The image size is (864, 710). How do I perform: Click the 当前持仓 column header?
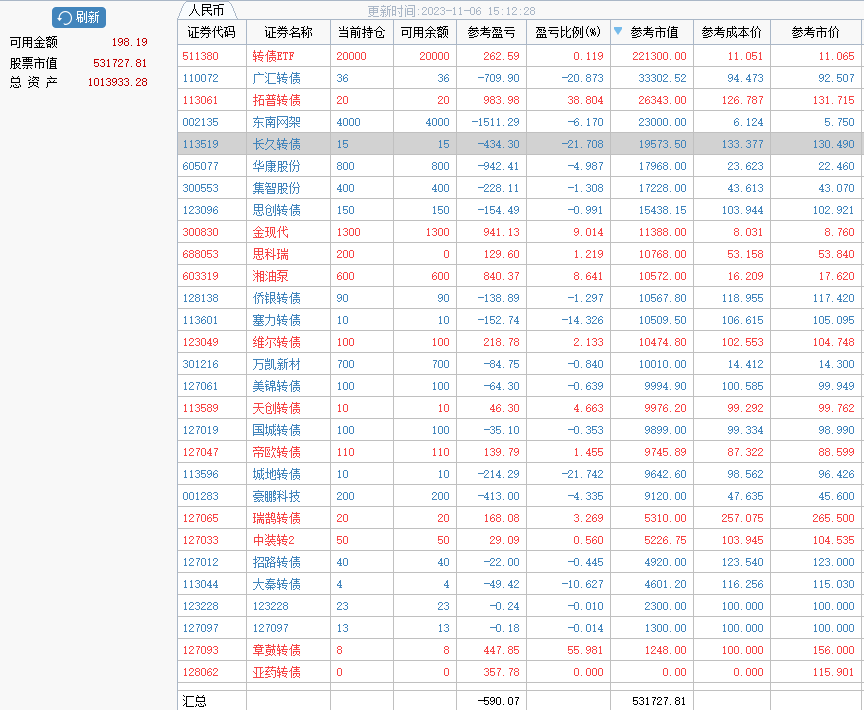tap(362, 32)
